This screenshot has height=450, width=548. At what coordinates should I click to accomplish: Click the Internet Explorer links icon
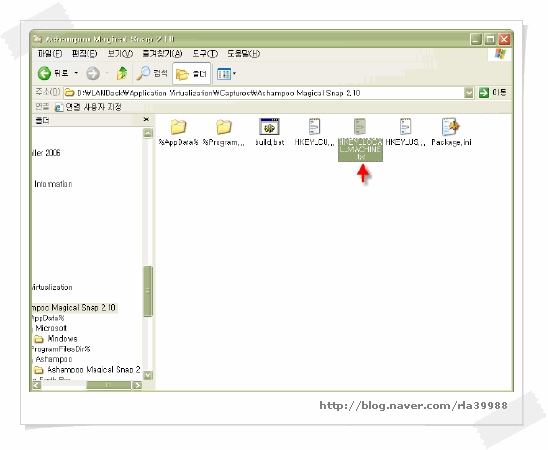point(59,107)
